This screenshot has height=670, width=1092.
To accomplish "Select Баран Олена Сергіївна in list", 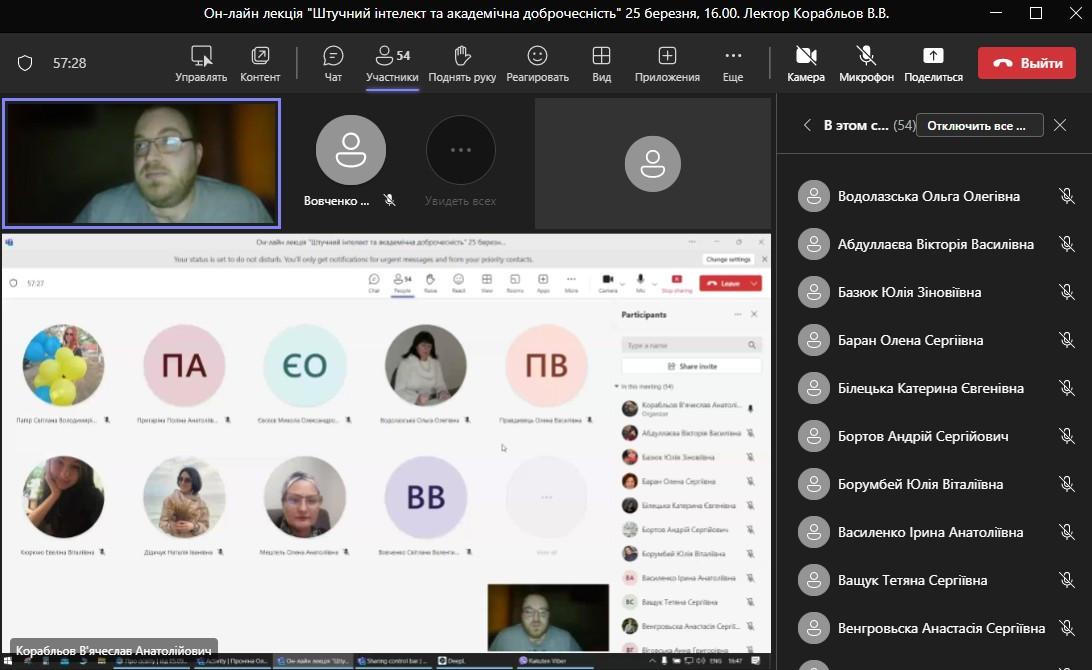I will coord(910,340).
